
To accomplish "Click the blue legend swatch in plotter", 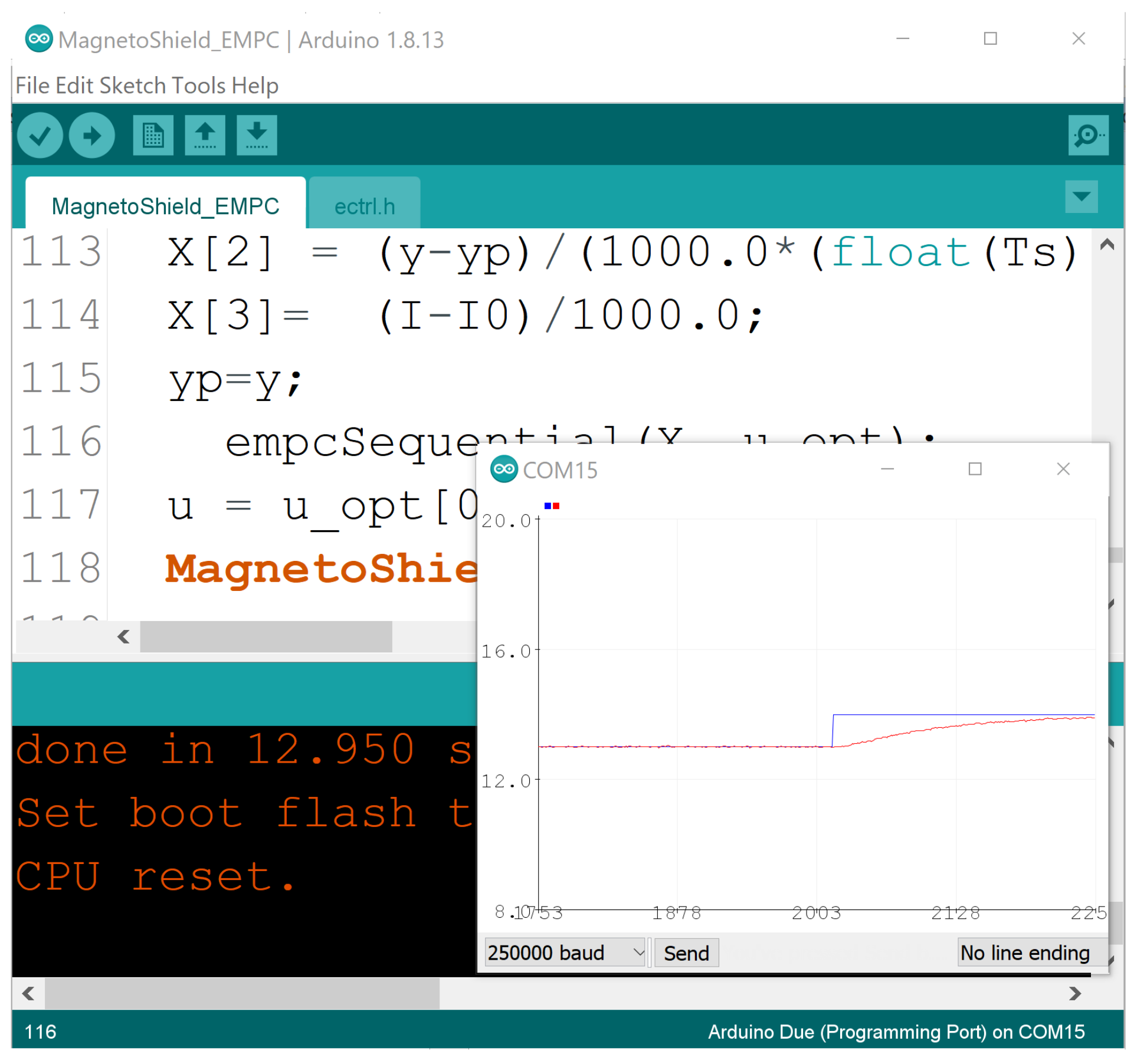I will click(x=548, y=506).
